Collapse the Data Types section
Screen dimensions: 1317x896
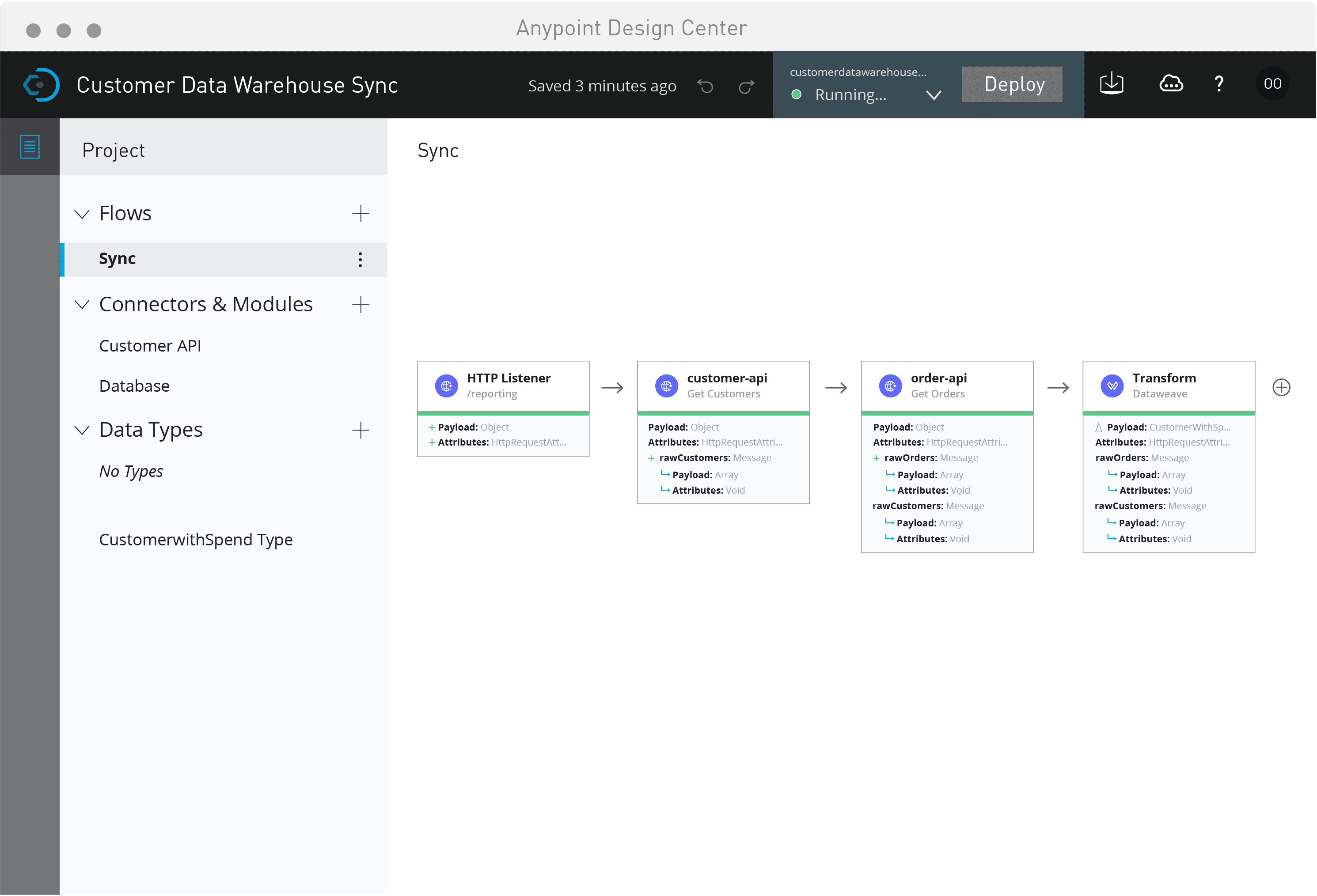(x=82, y=431)
